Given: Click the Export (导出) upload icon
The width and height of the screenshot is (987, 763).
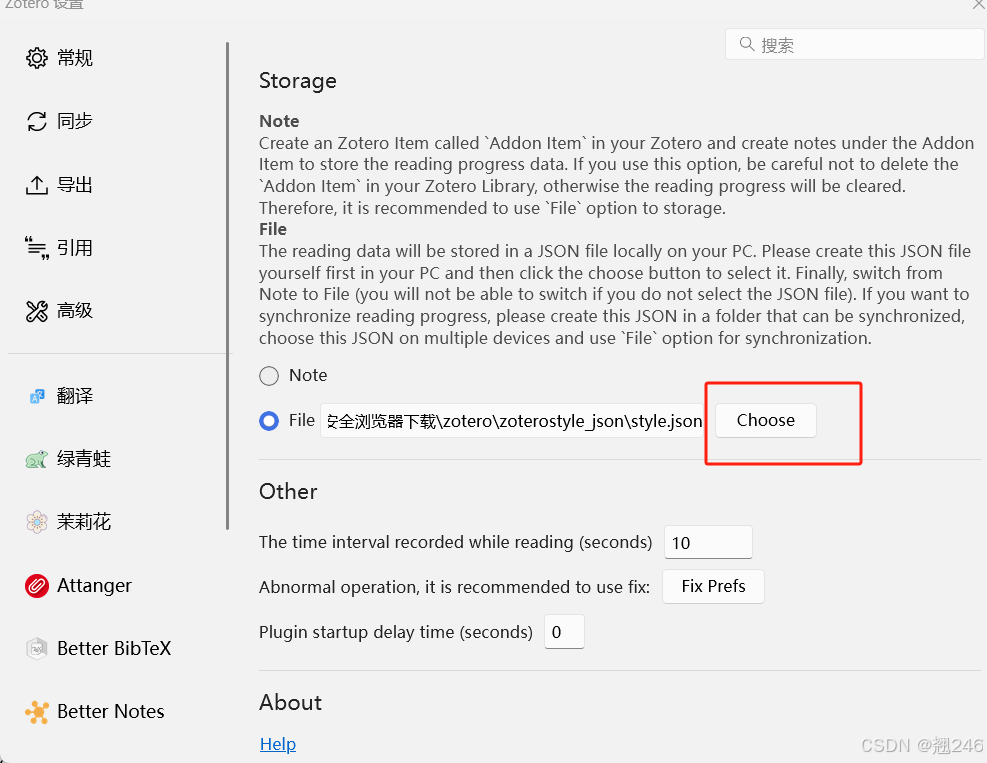Looking at the screenshot, I should 37,184.
